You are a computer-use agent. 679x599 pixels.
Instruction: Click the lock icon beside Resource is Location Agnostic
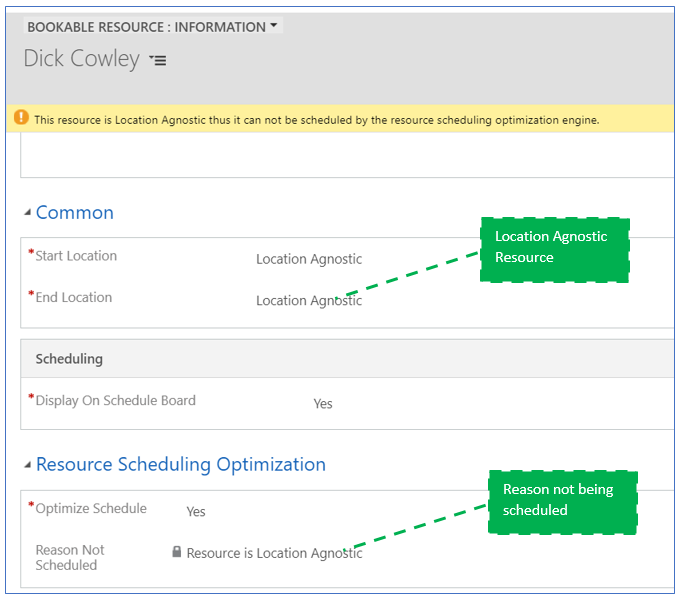pyautogui.click(x=177, y=552)
